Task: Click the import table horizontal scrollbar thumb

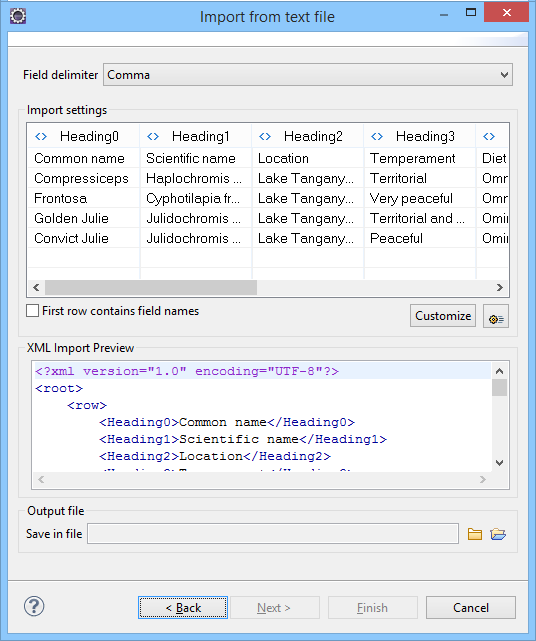Action: coord(151,287)
